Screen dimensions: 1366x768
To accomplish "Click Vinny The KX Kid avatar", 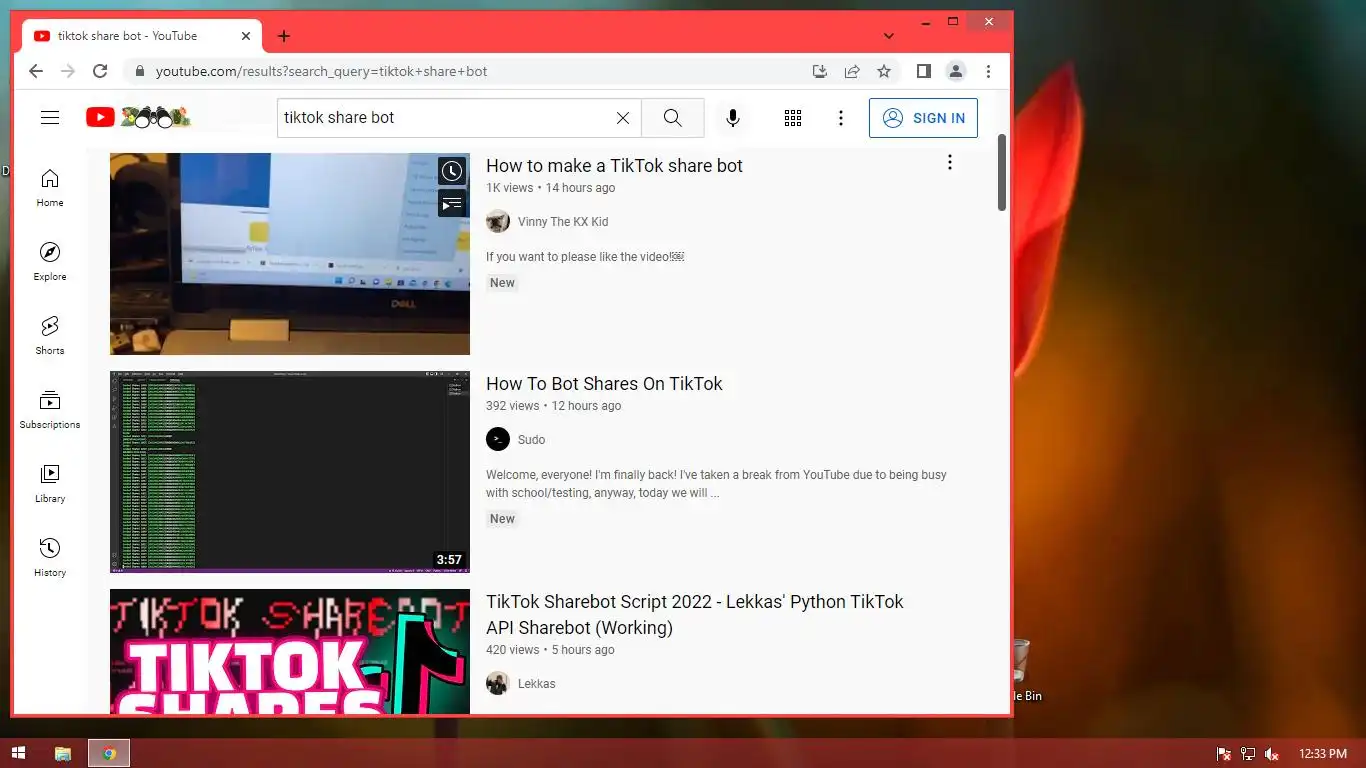I will 498,222.
